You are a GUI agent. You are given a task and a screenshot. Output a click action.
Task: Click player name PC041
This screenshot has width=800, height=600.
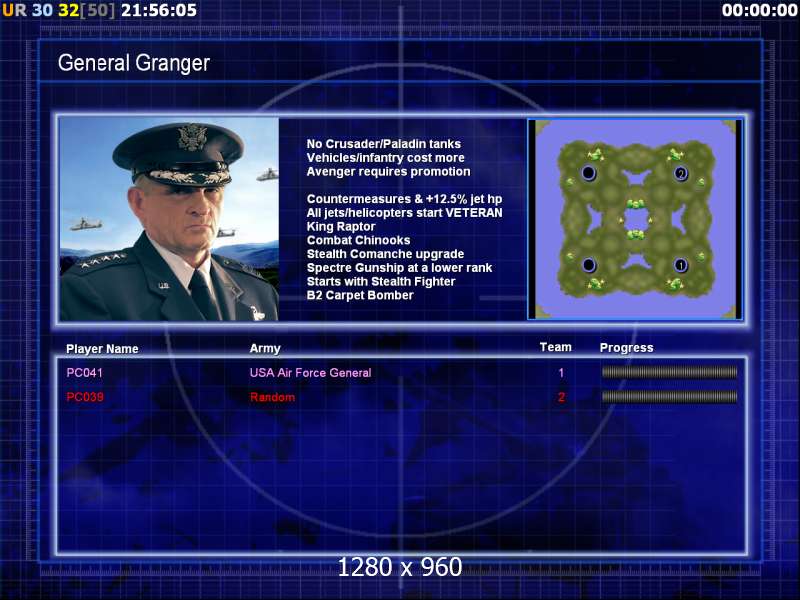pyautogui.click(x=85, y=373)
